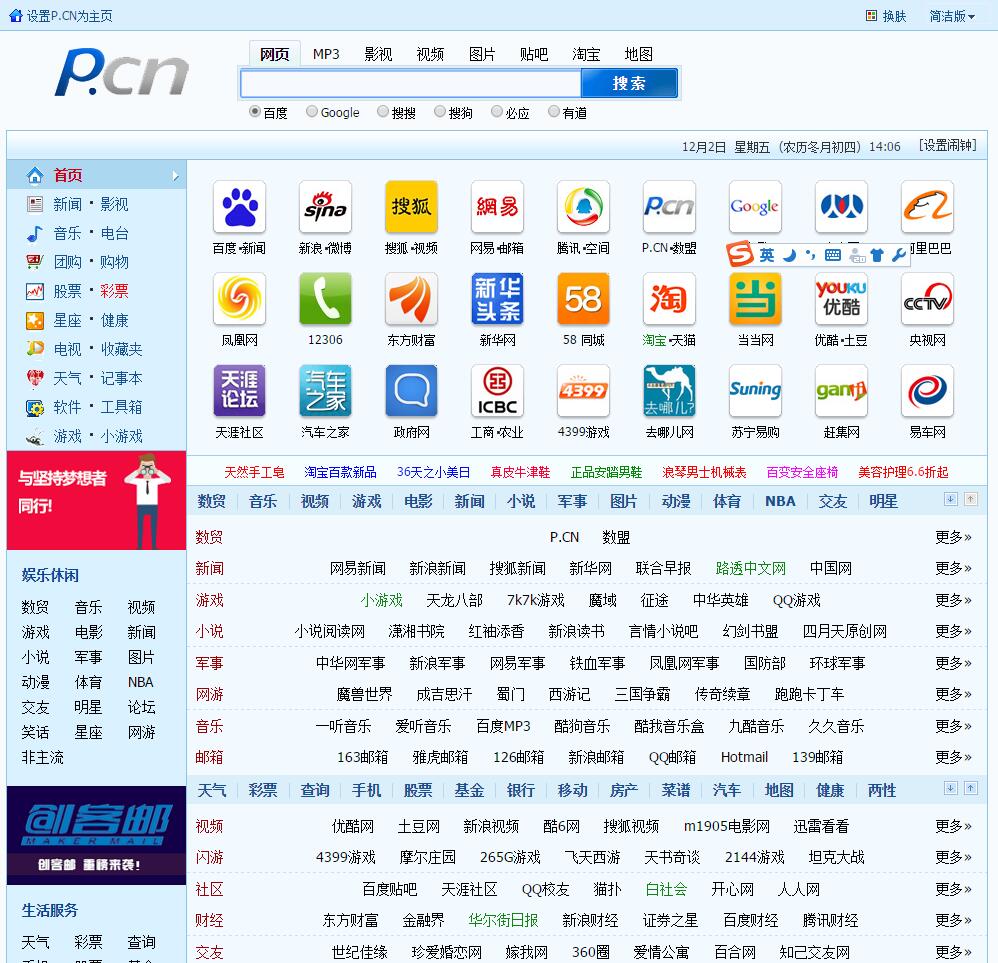Image resolution: width=998 pixels, height=963 pixels.
Task: Click the red 与坚持梦想者同行 banner
Action: [96, 500]
